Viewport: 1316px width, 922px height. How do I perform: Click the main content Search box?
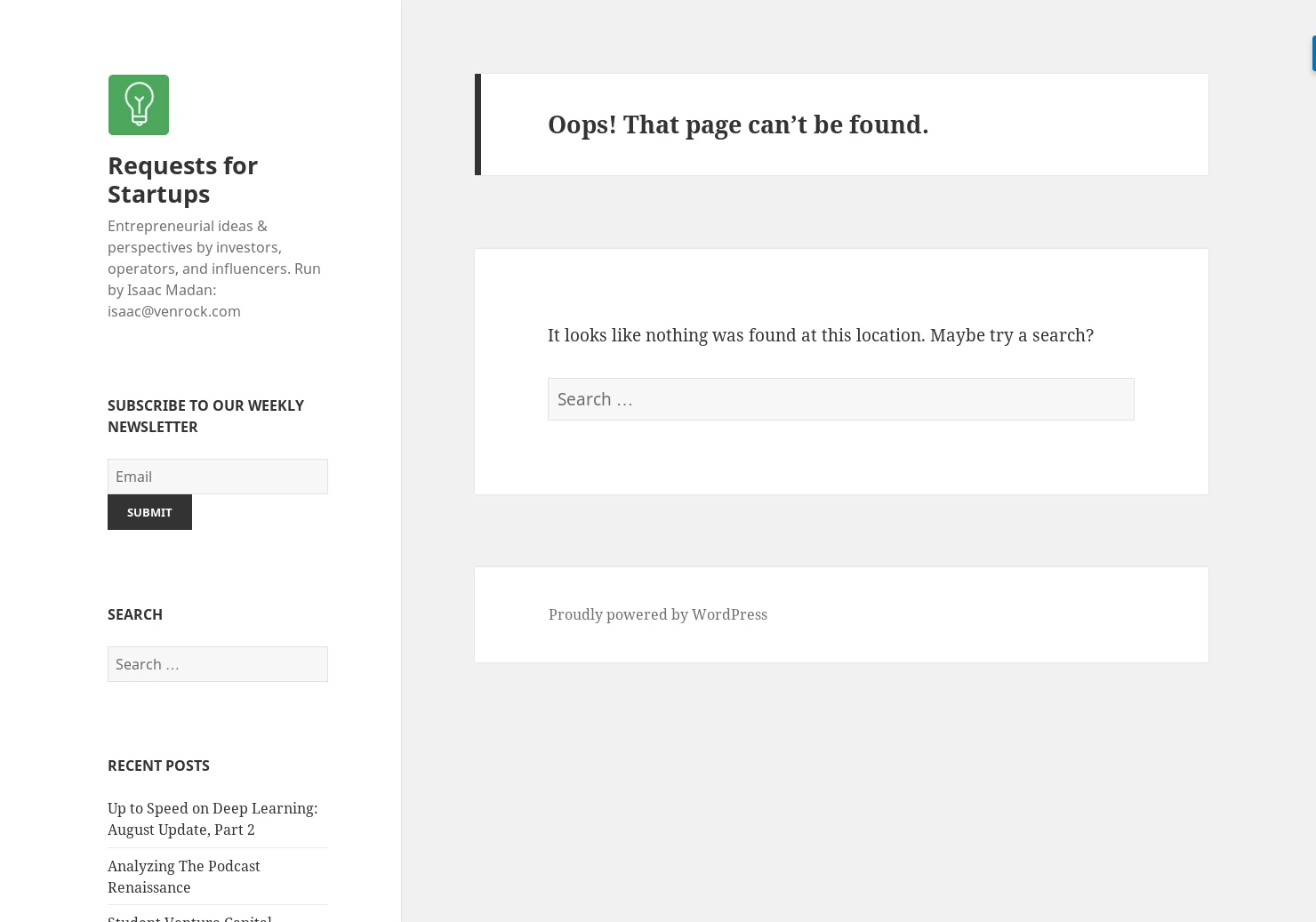pos(840,399)
